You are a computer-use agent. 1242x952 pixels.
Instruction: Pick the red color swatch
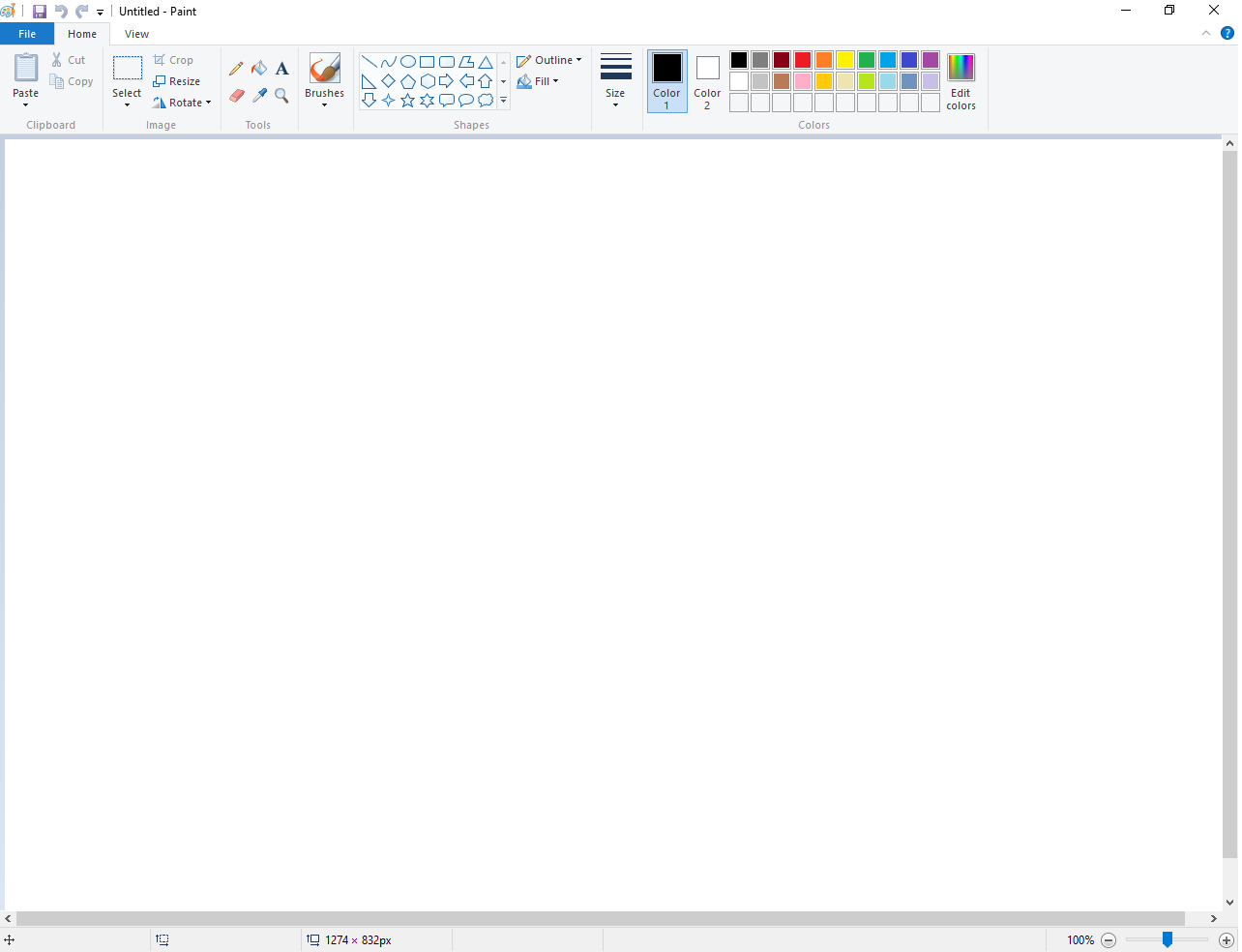tap(803, 60)
